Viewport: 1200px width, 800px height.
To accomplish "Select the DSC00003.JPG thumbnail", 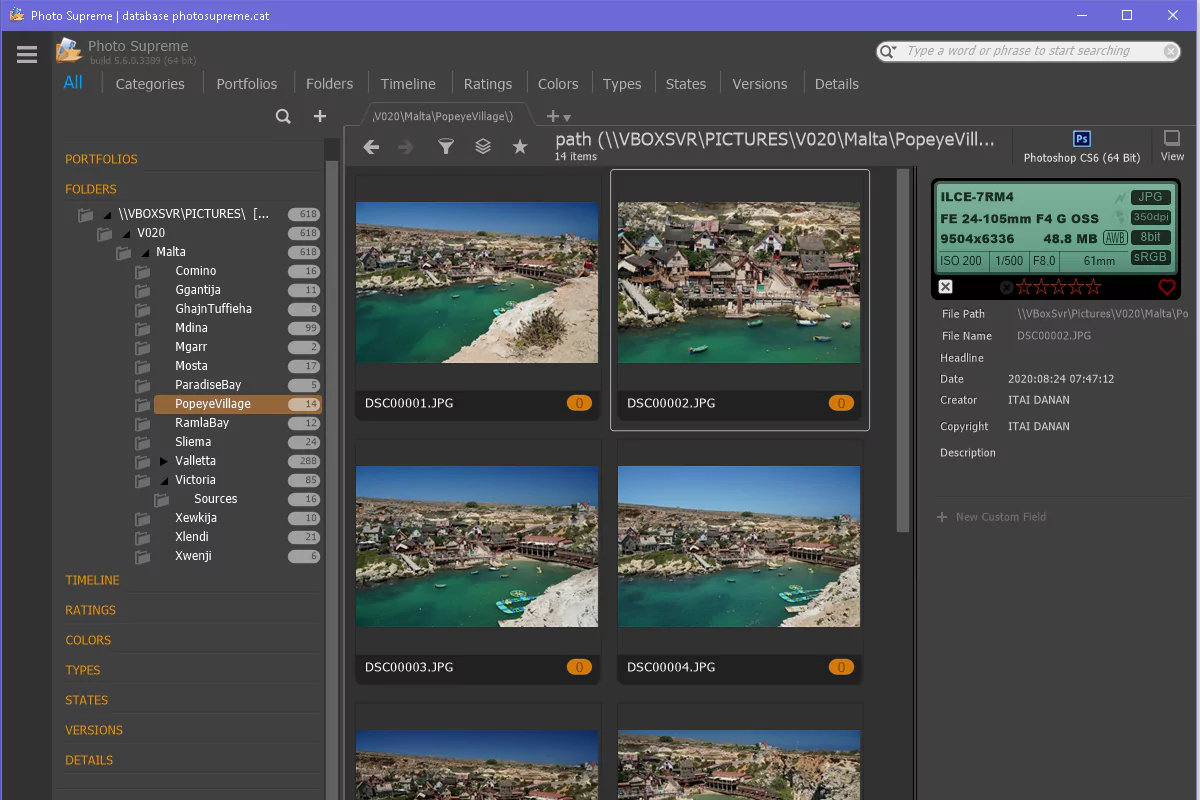I will click(x=478, y=547).
